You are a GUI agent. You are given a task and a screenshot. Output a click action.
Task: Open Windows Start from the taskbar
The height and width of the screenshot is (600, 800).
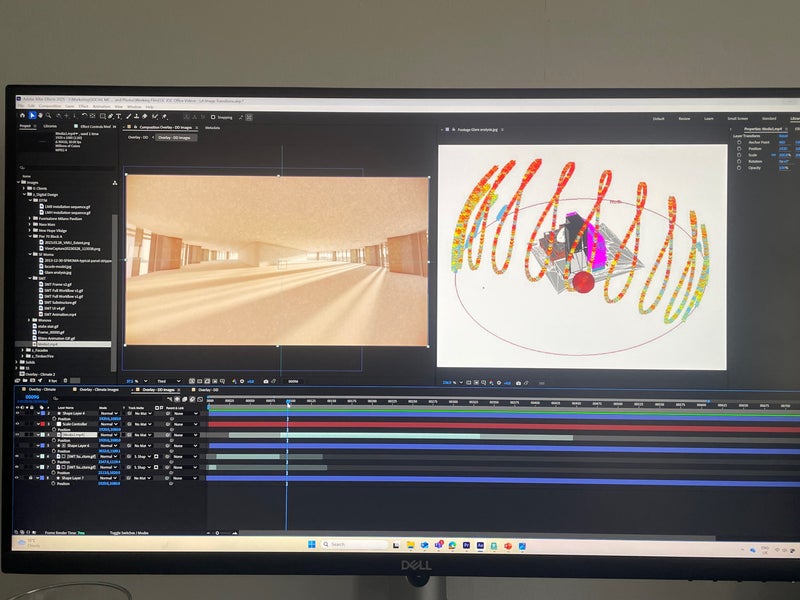[311, 544]
